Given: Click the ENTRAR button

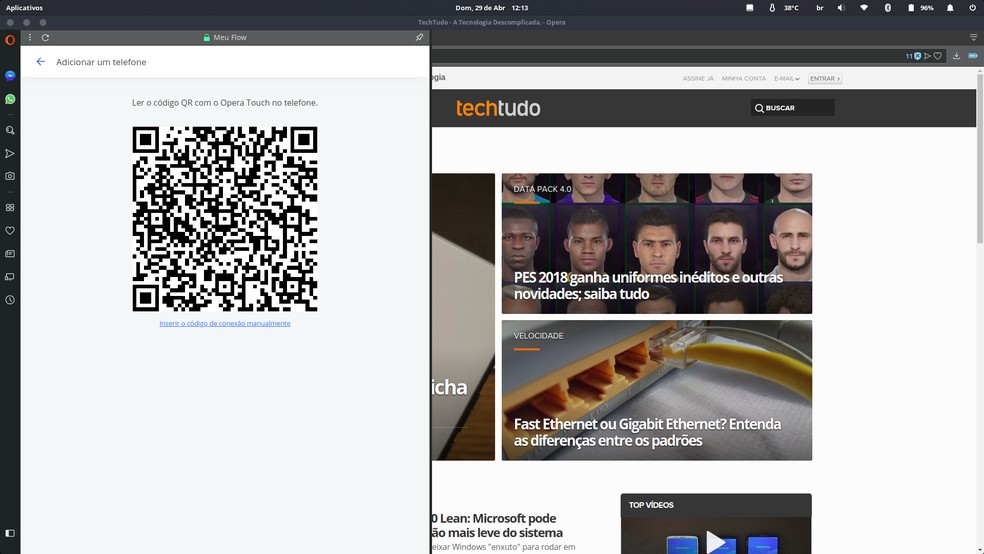Looking at the screenshot, I should point(824,78).
